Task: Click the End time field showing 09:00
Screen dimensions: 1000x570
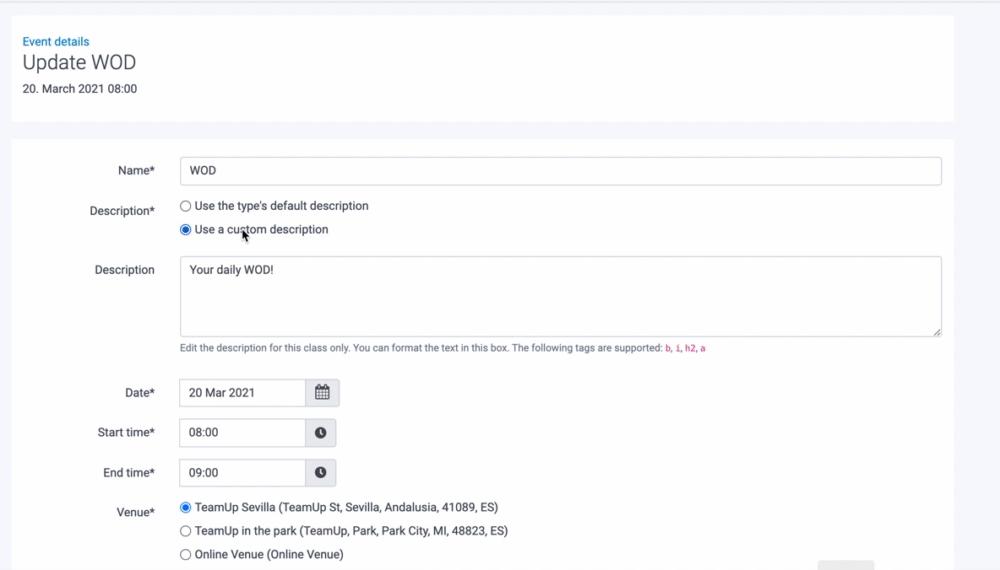Action: point(243,473)
